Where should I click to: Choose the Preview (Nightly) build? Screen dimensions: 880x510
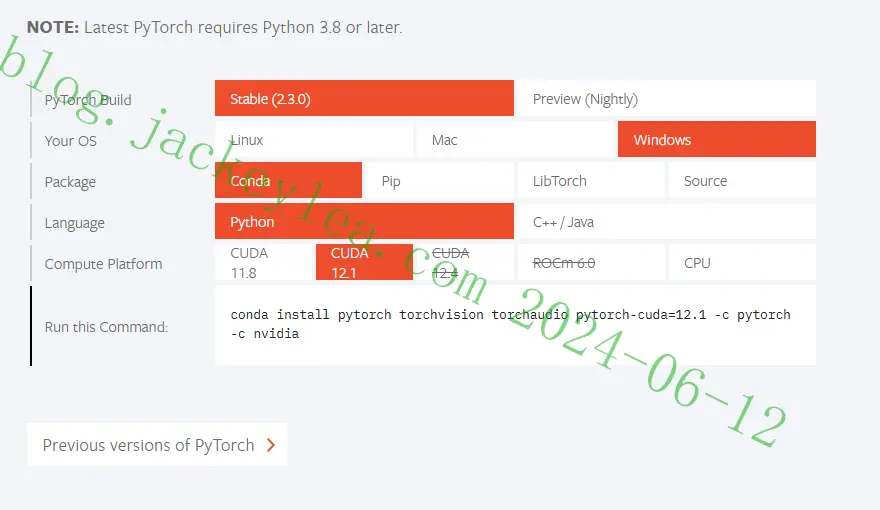pyautogui.click(x=666, y=98)
